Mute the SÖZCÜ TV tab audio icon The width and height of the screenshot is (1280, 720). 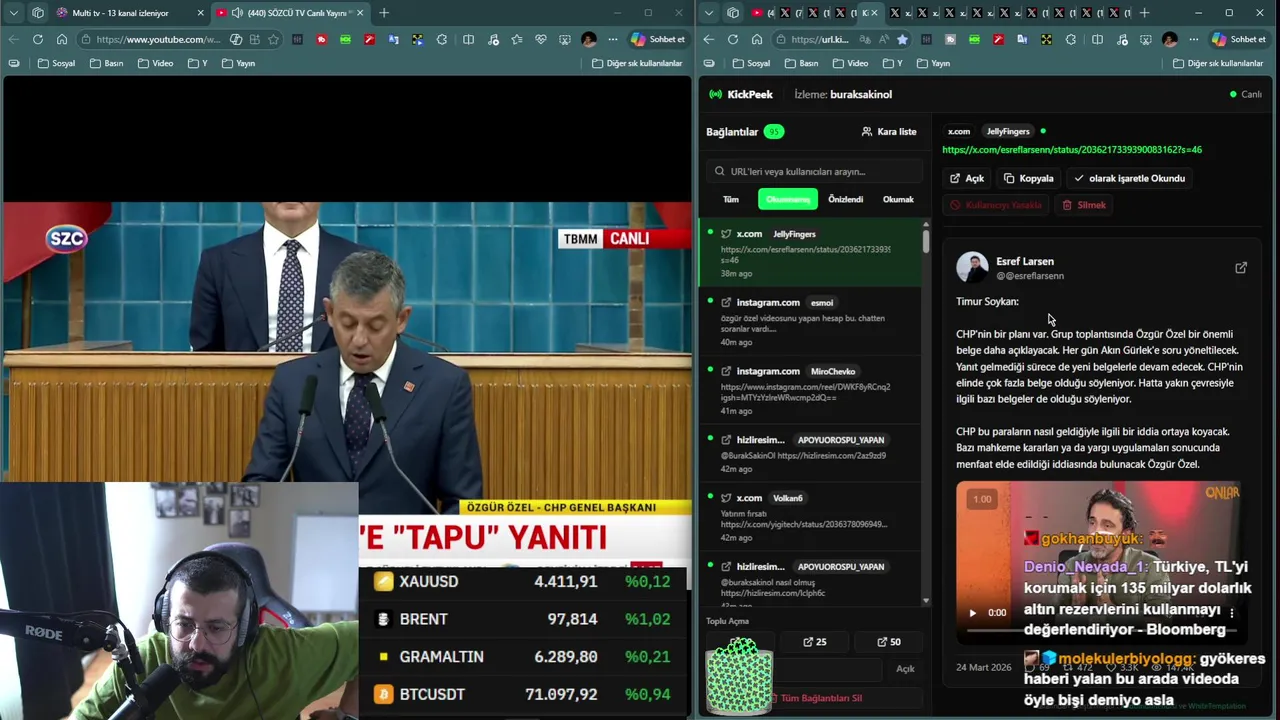point(236,13)
